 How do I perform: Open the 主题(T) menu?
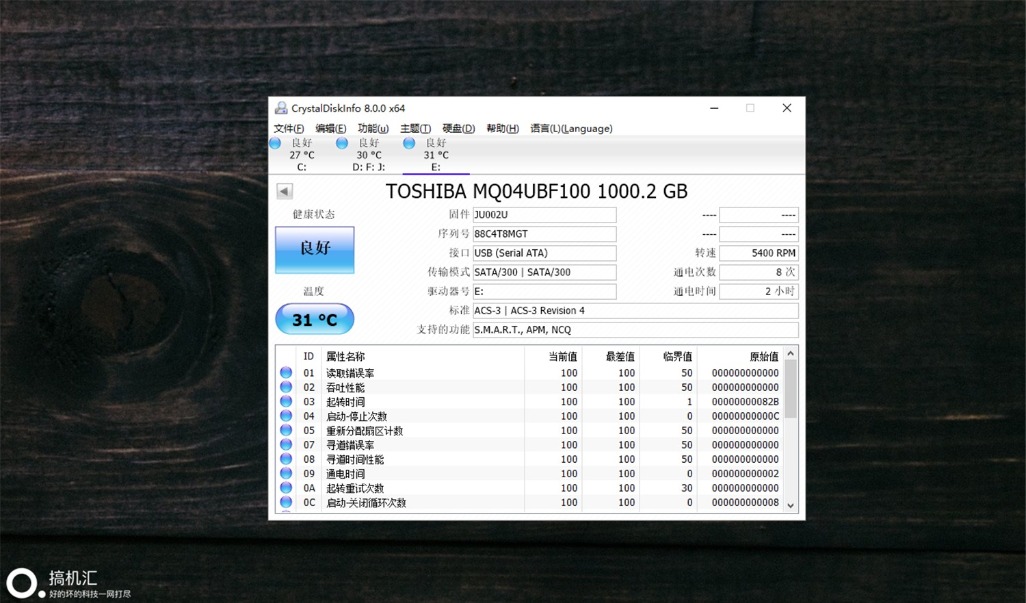(416, 128)
